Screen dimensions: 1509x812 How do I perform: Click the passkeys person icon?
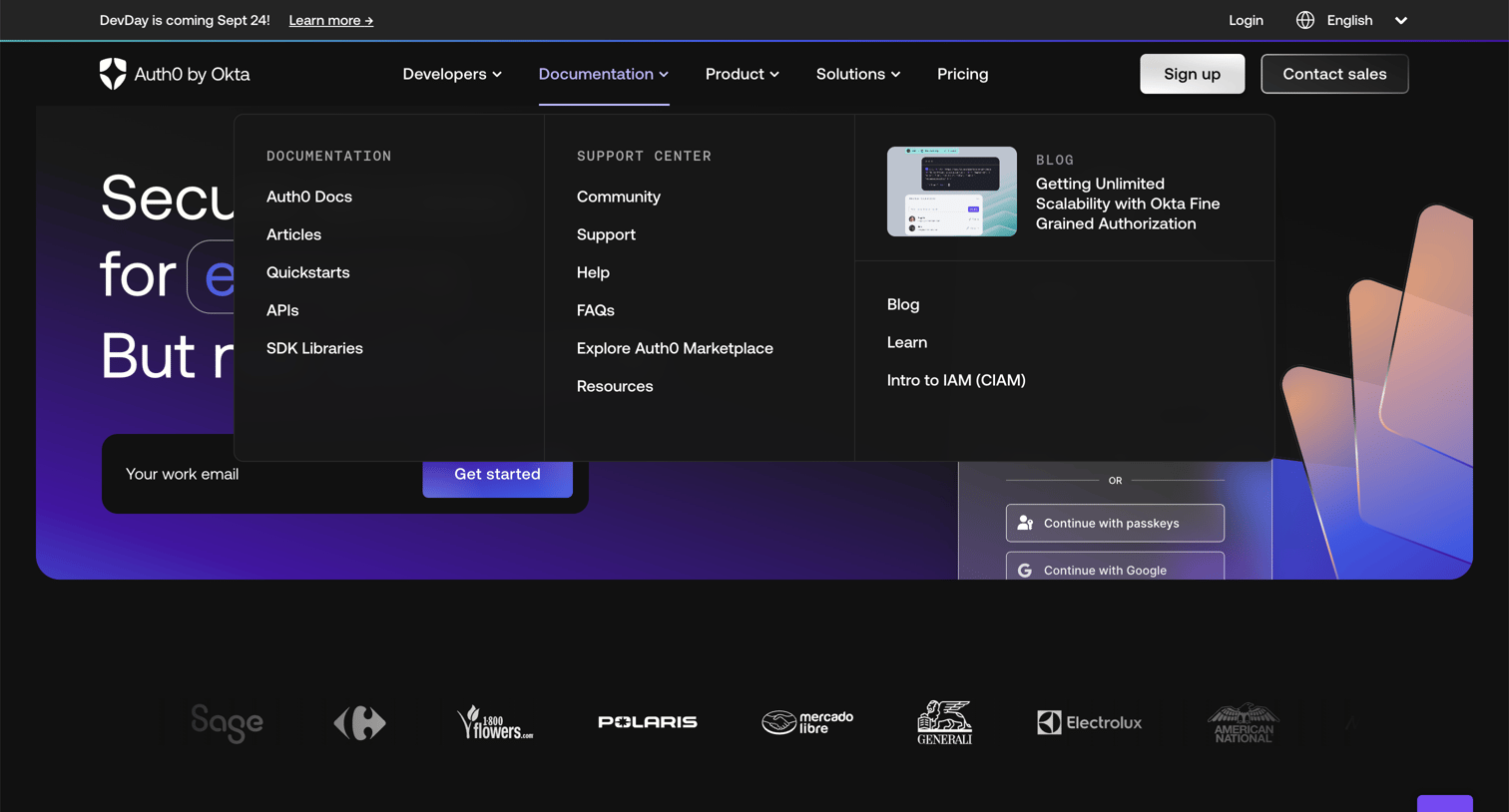tap(1025, 523)
